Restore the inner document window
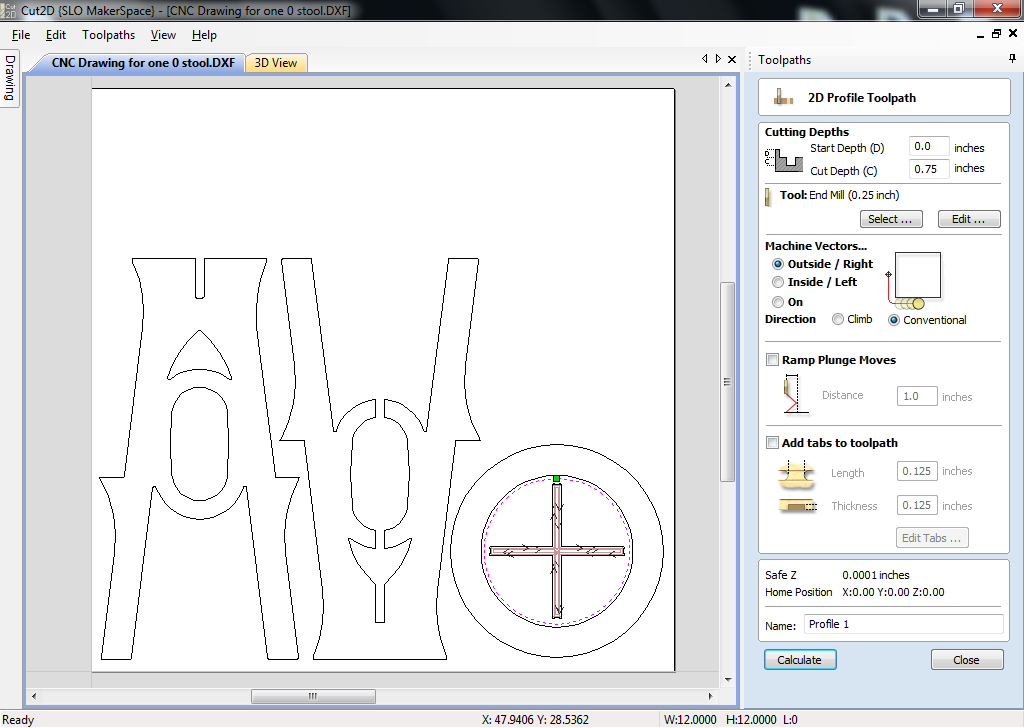The image size is (1024, 728). [996, 35]
